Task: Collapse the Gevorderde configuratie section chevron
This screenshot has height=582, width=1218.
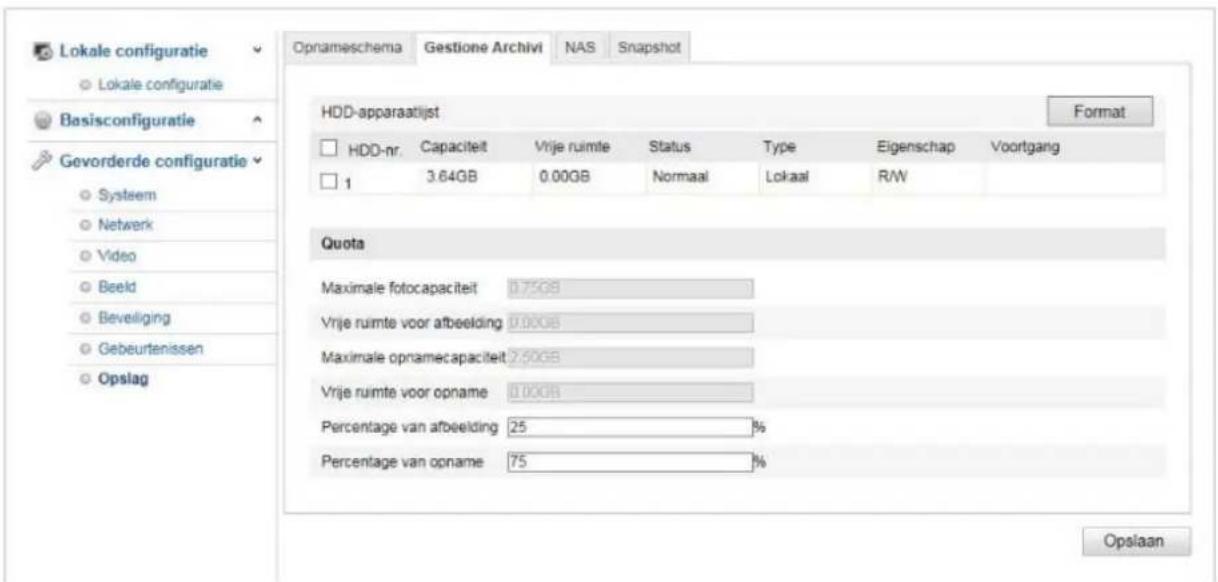Action: click(x=258, y=160)
